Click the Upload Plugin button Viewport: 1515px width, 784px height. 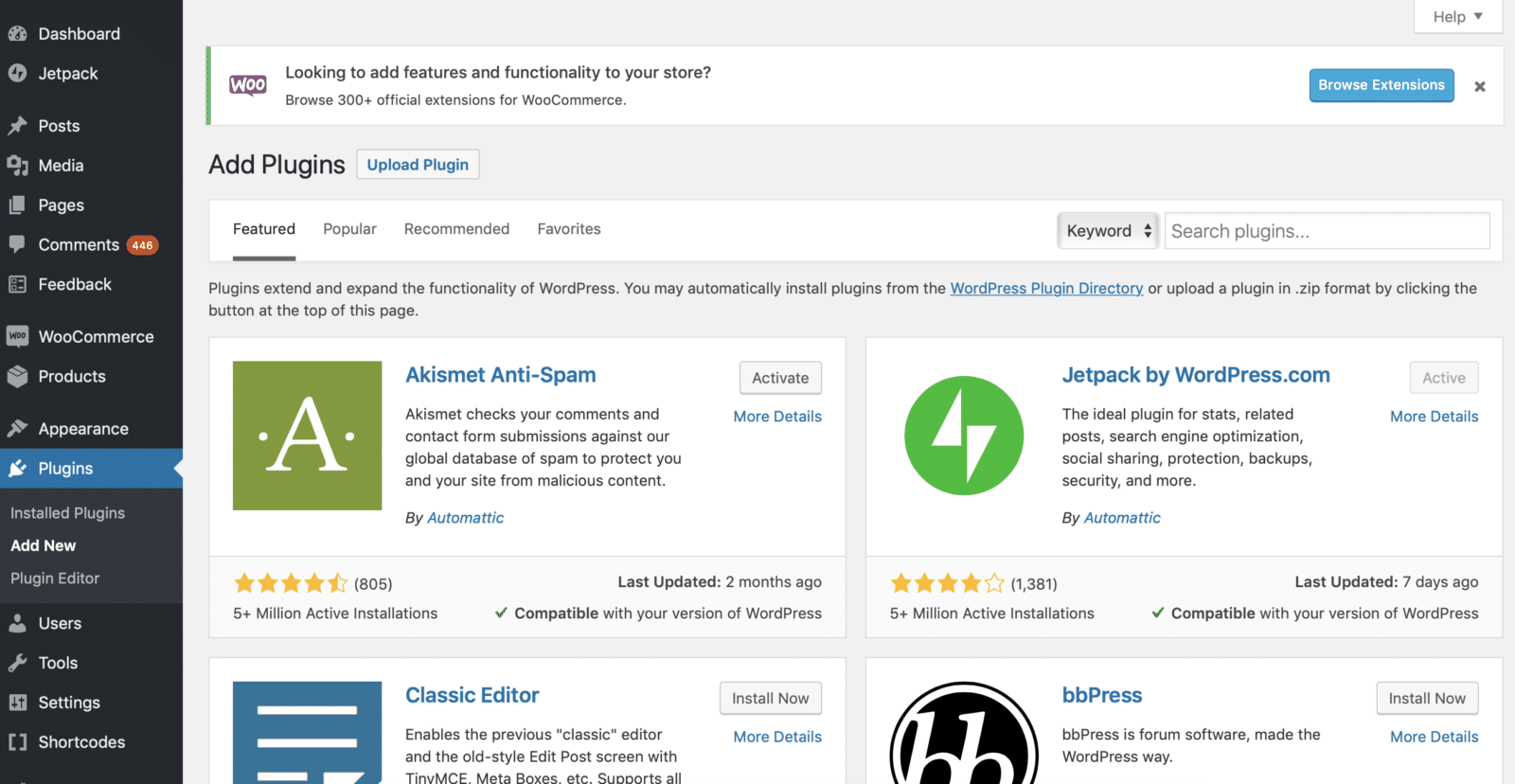click(x=418, y=165)
